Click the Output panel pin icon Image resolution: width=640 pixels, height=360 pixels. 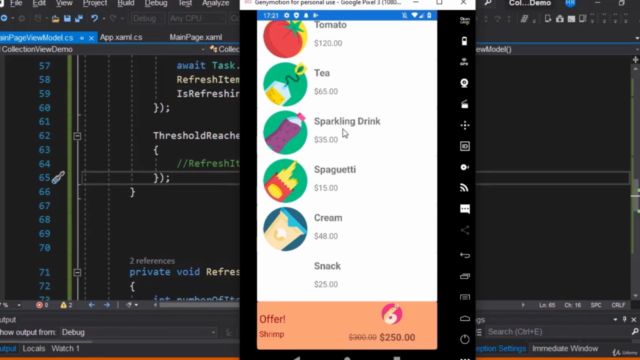(624, 320)
